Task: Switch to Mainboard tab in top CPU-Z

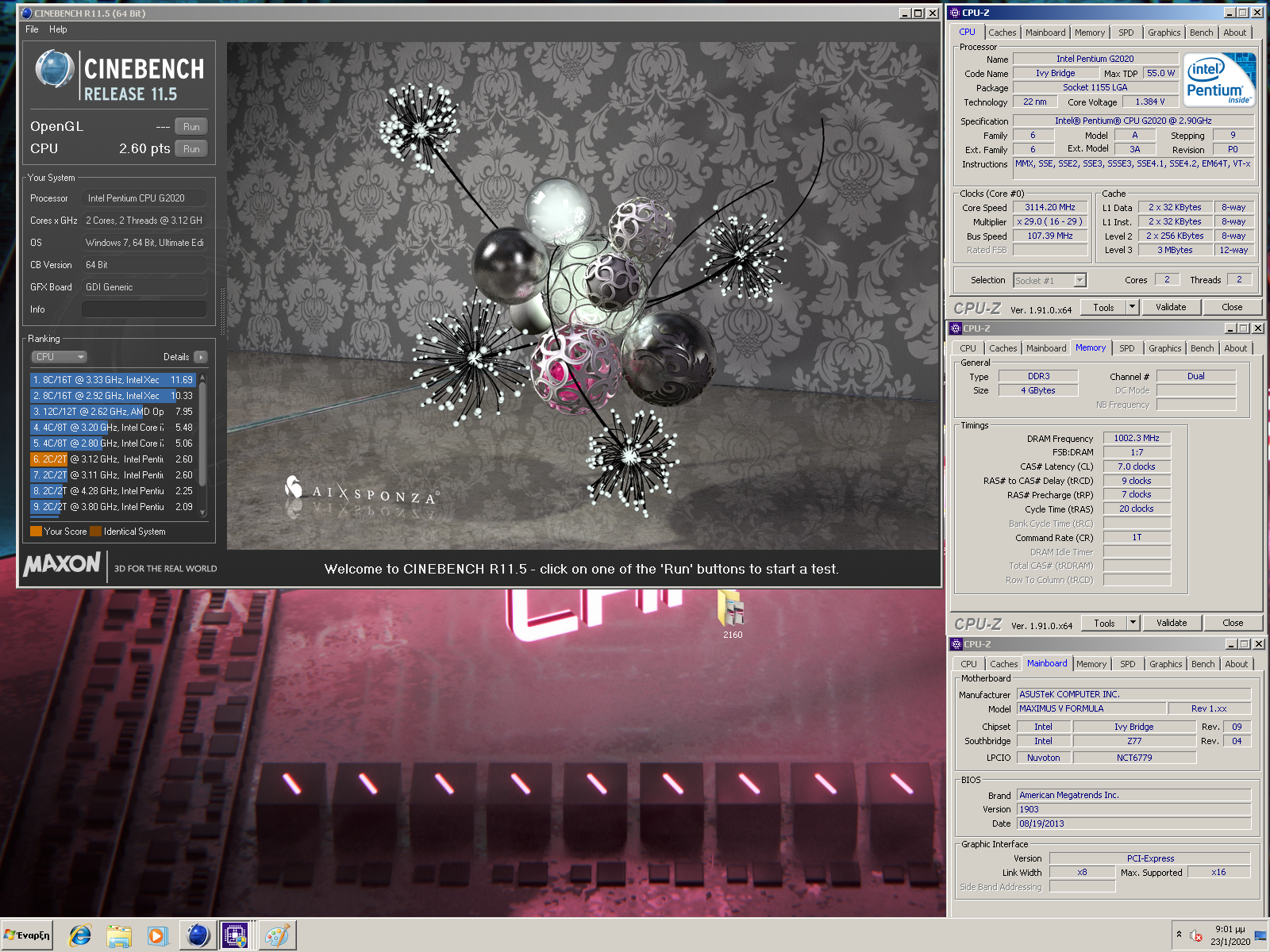Action: coord(1045,33)
